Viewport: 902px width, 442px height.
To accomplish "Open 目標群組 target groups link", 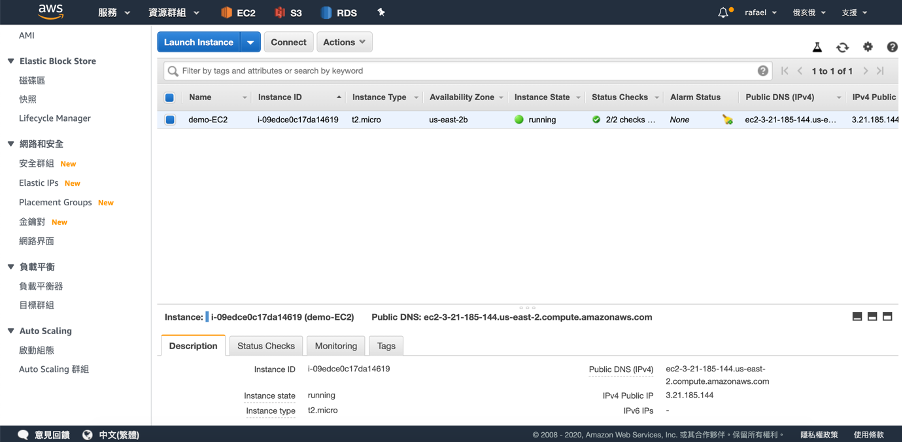I will (x=36, y=305).
